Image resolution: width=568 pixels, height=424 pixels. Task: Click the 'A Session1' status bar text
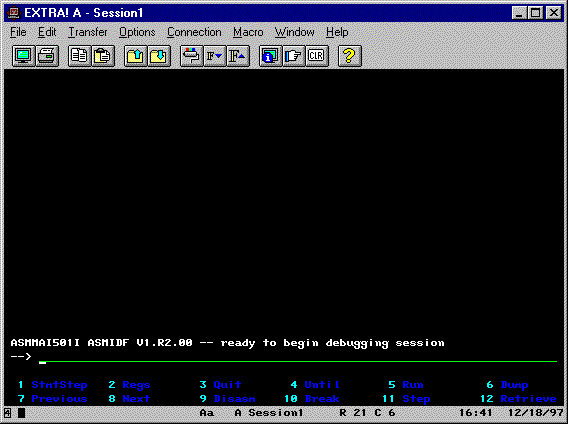[269, 413]
